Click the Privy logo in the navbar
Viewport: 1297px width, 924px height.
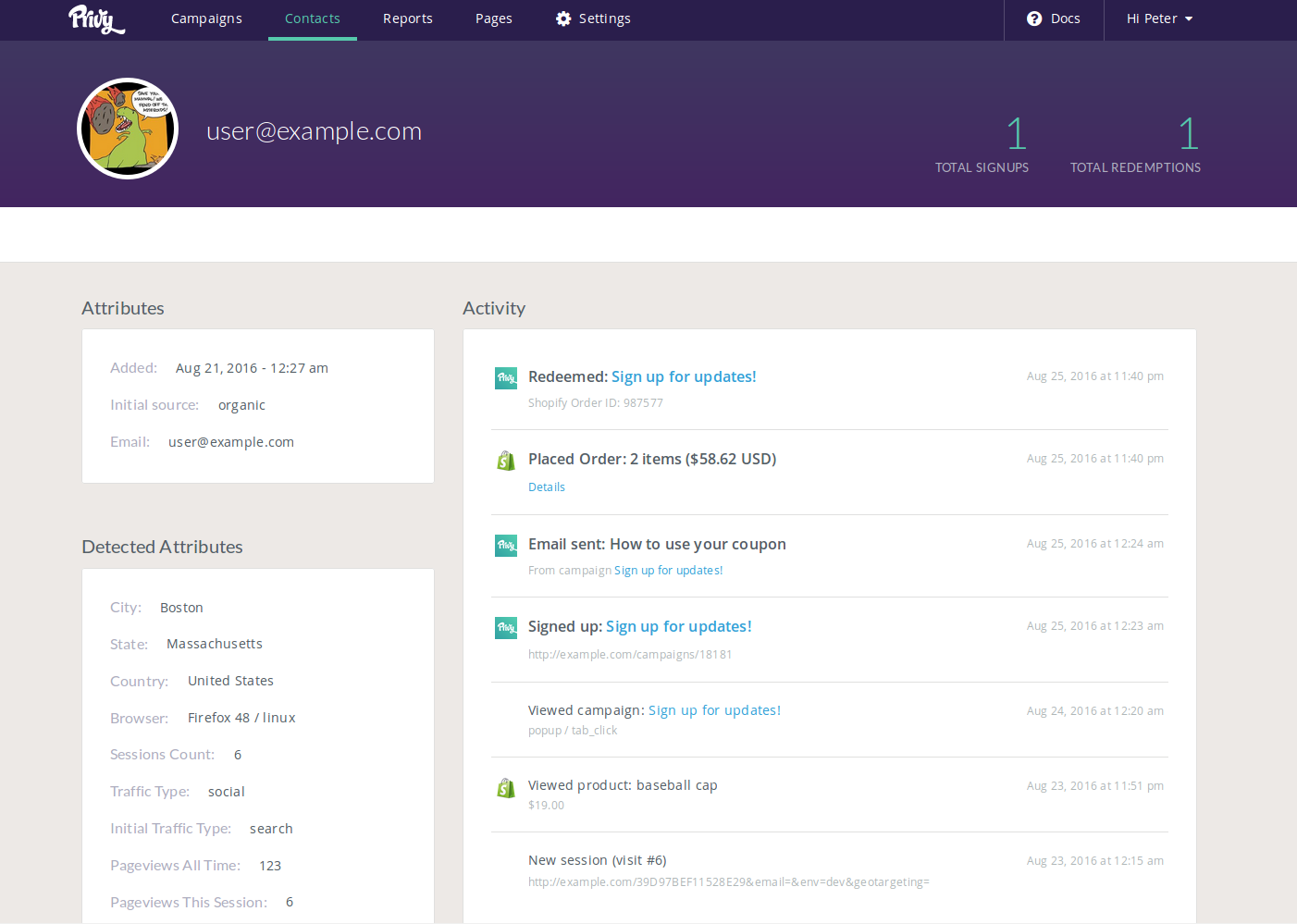pyautogui.click(x=96, y=18)
